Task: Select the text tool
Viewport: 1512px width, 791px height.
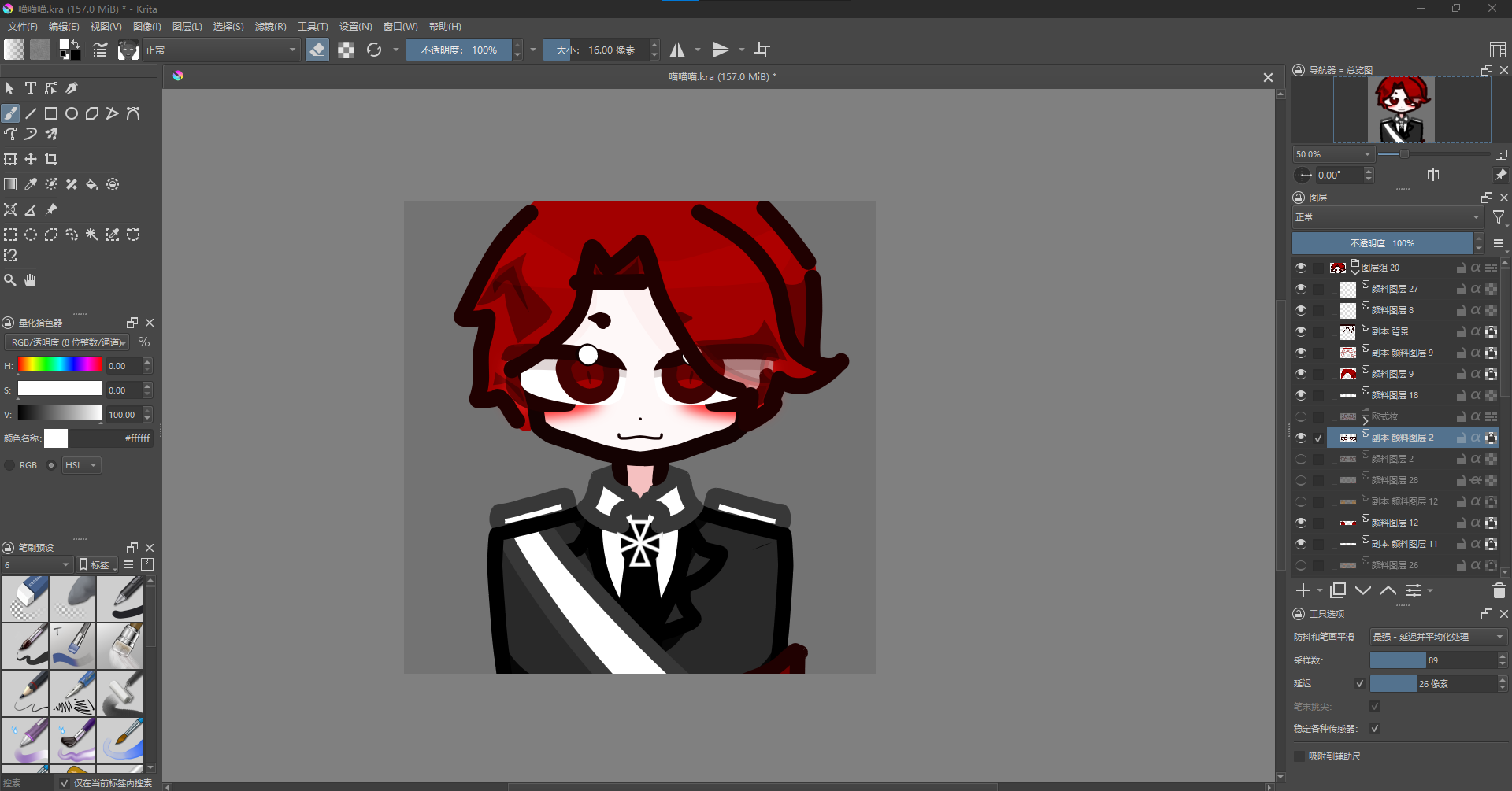Action: (31, 88)
